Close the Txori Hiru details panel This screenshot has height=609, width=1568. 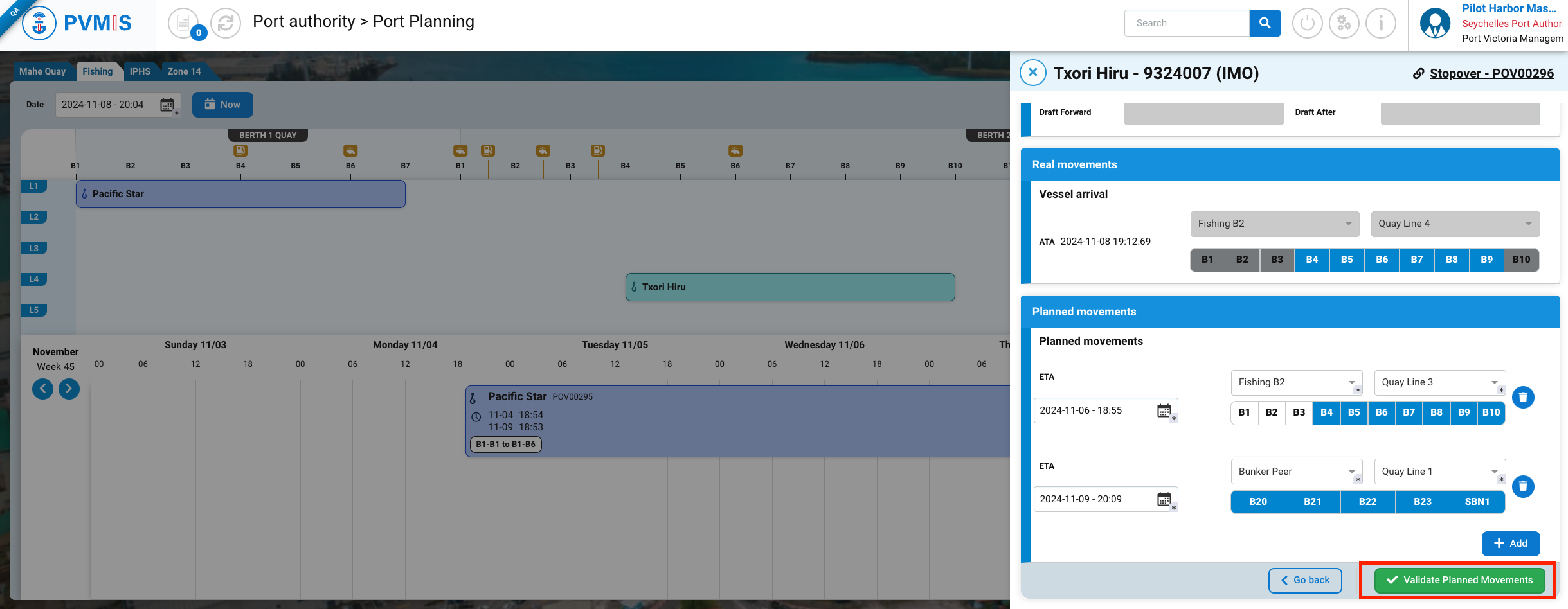(x=1033, y=73)
